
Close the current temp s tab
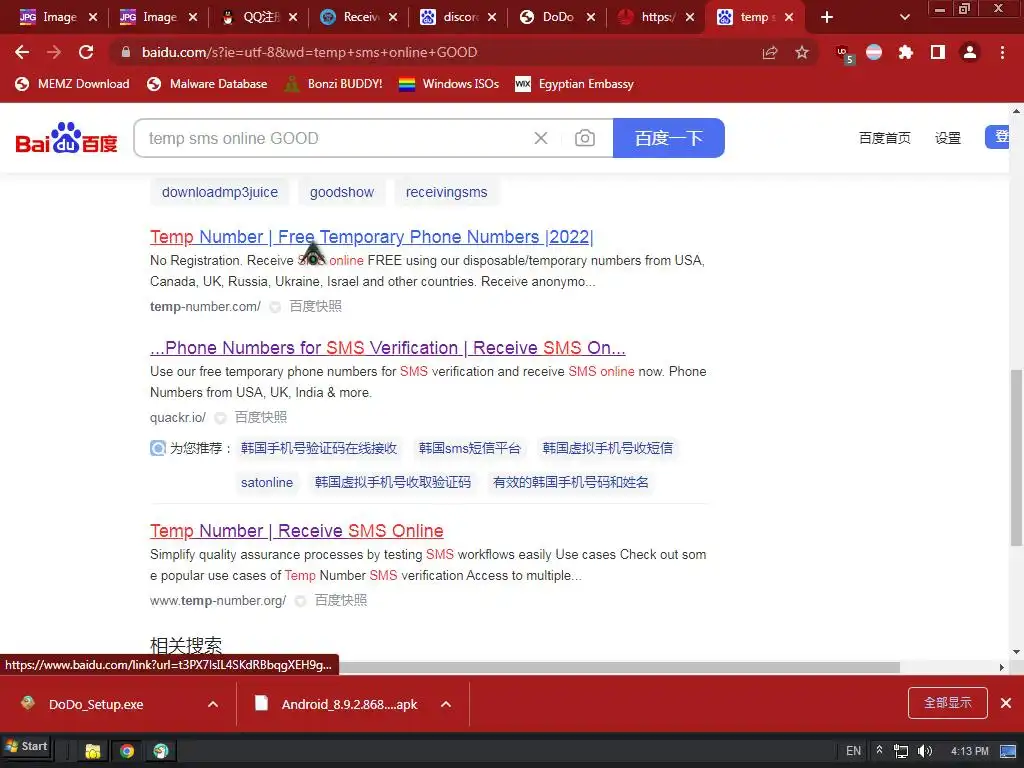[789, 18]
